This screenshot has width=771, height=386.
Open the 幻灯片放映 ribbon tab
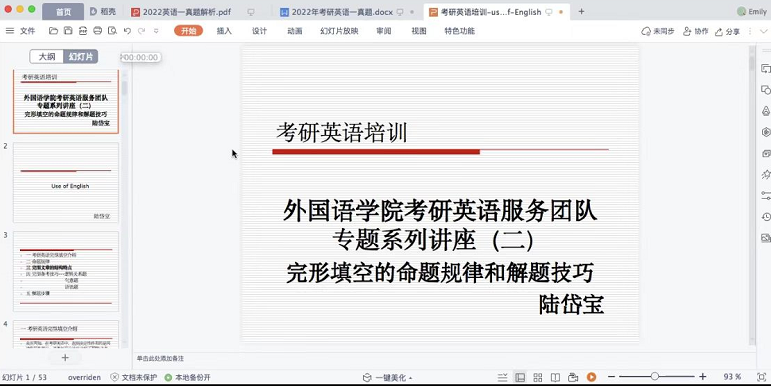[339, 31]
